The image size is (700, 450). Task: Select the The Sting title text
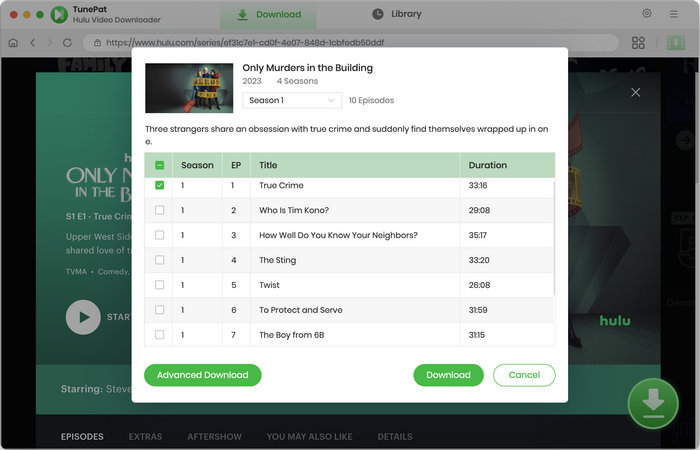point(277,260)
